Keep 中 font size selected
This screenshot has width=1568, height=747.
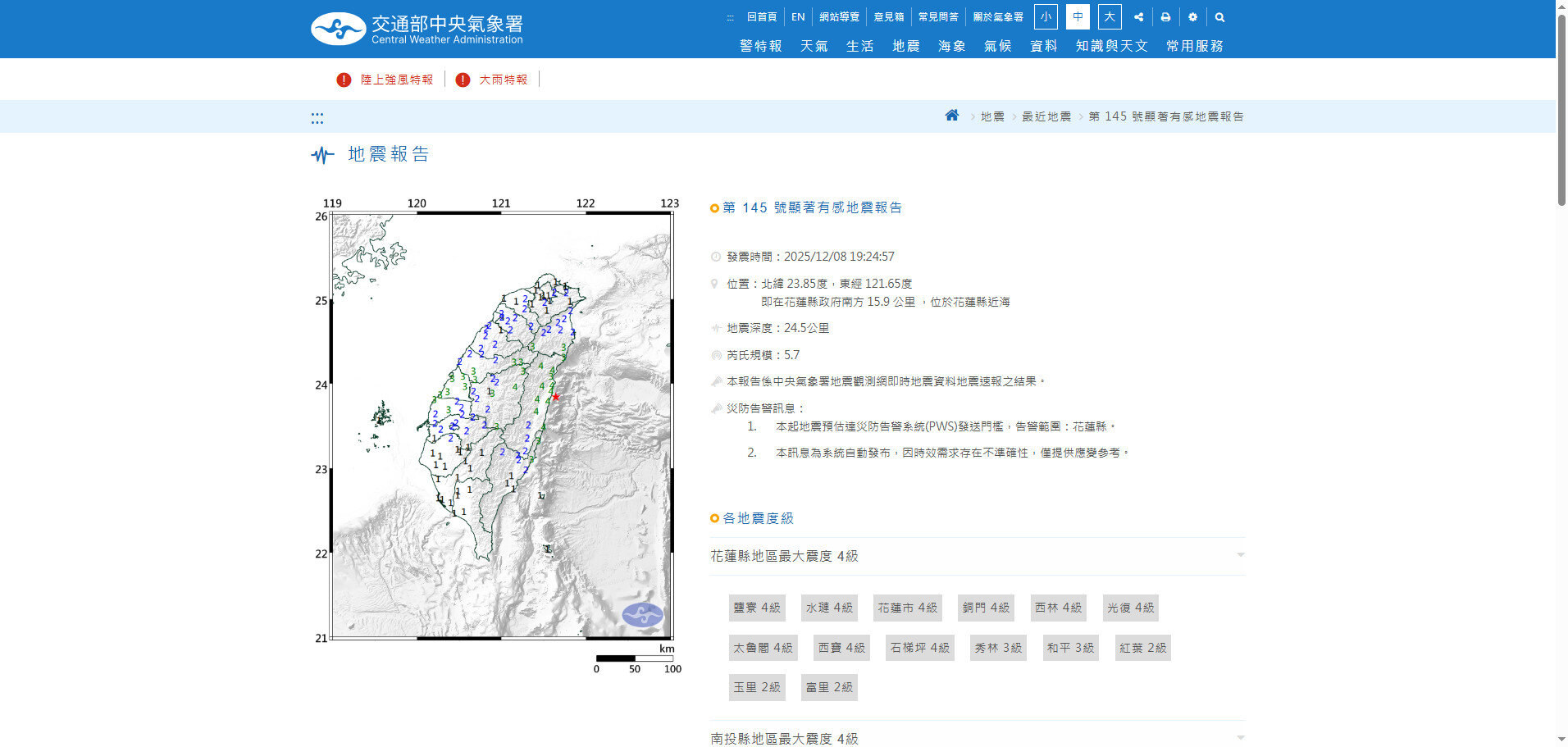[1077, 16]
